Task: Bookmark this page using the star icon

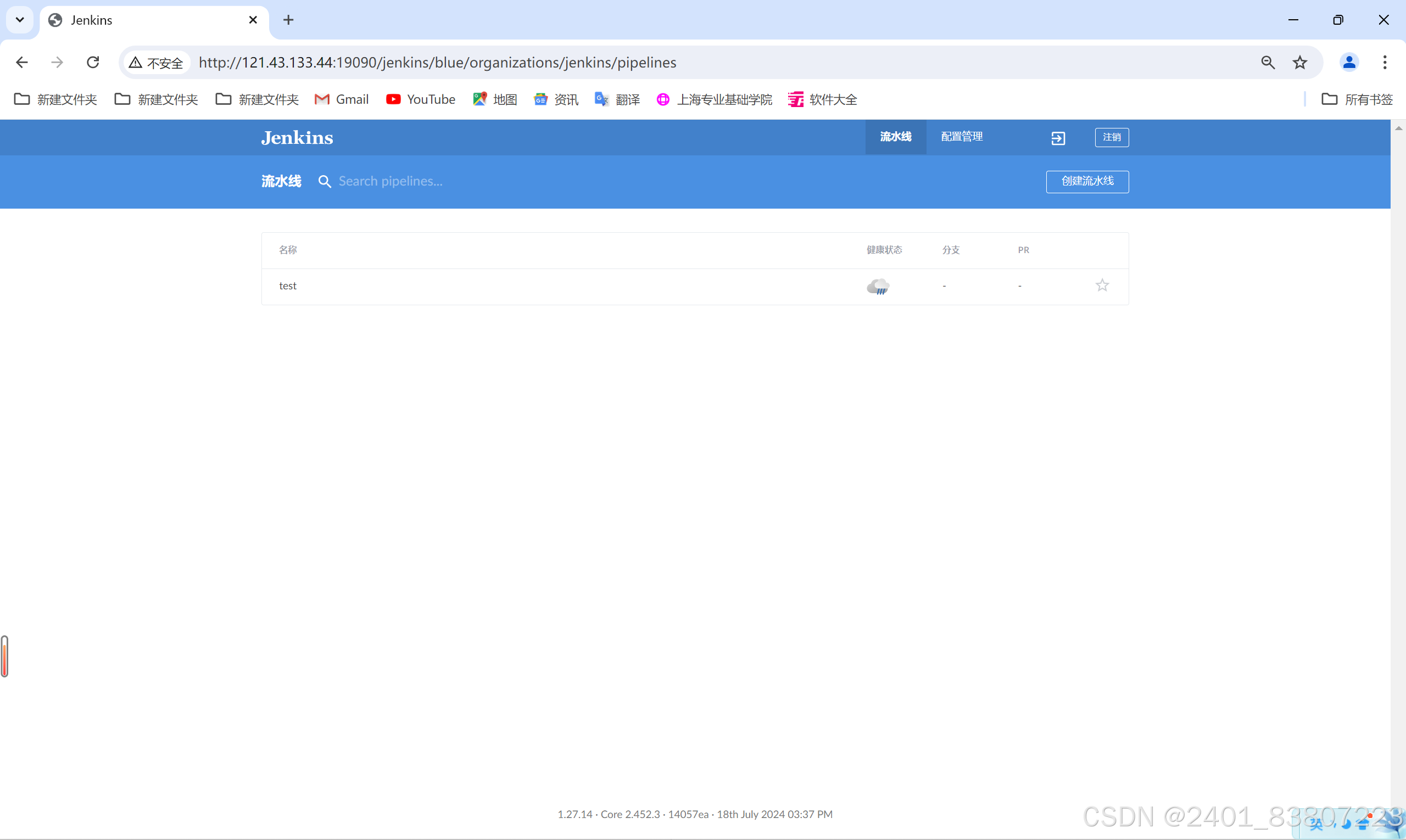Action: tap(1300, 62)
